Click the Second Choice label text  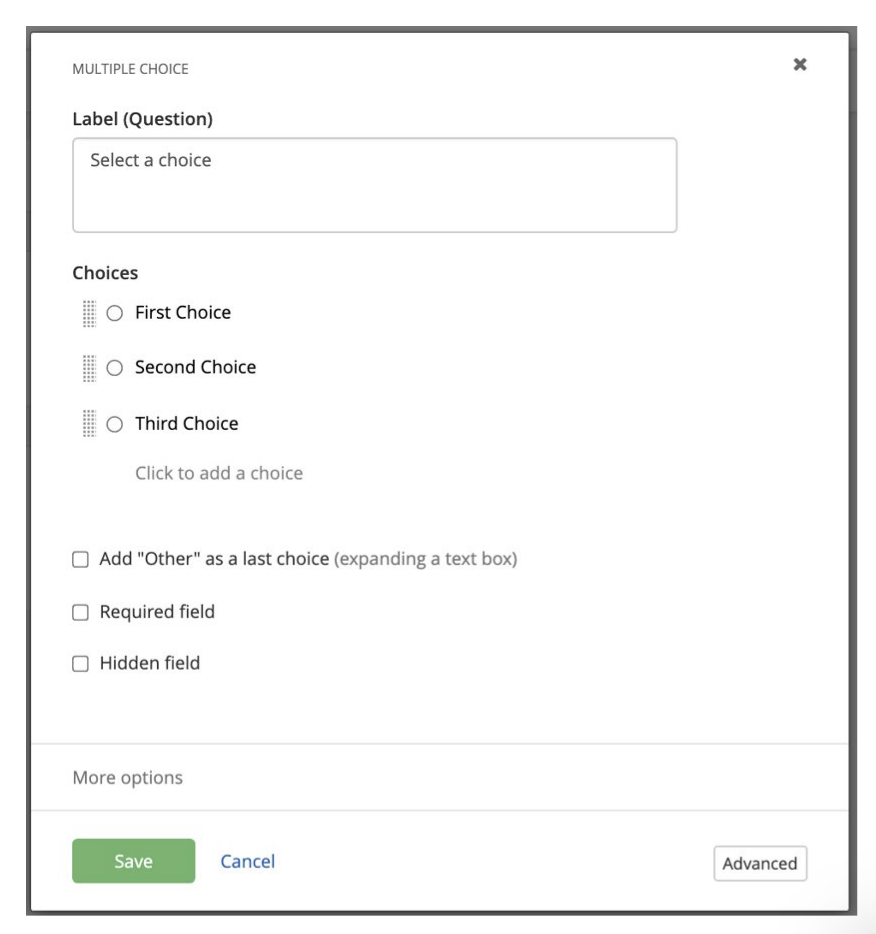coord(195,368)
